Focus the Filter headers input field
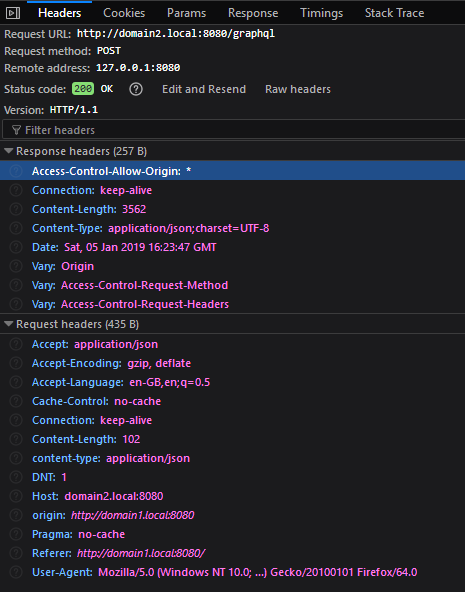465x592 pixels. click(234, 130)
